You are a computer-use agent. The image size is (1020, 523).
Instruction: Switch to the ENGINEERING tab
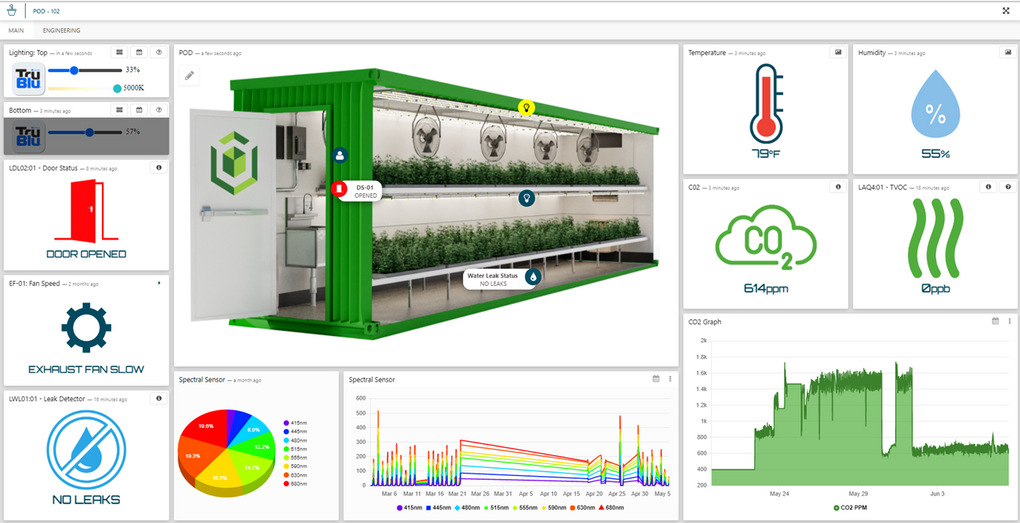click(x=62, y=31)
